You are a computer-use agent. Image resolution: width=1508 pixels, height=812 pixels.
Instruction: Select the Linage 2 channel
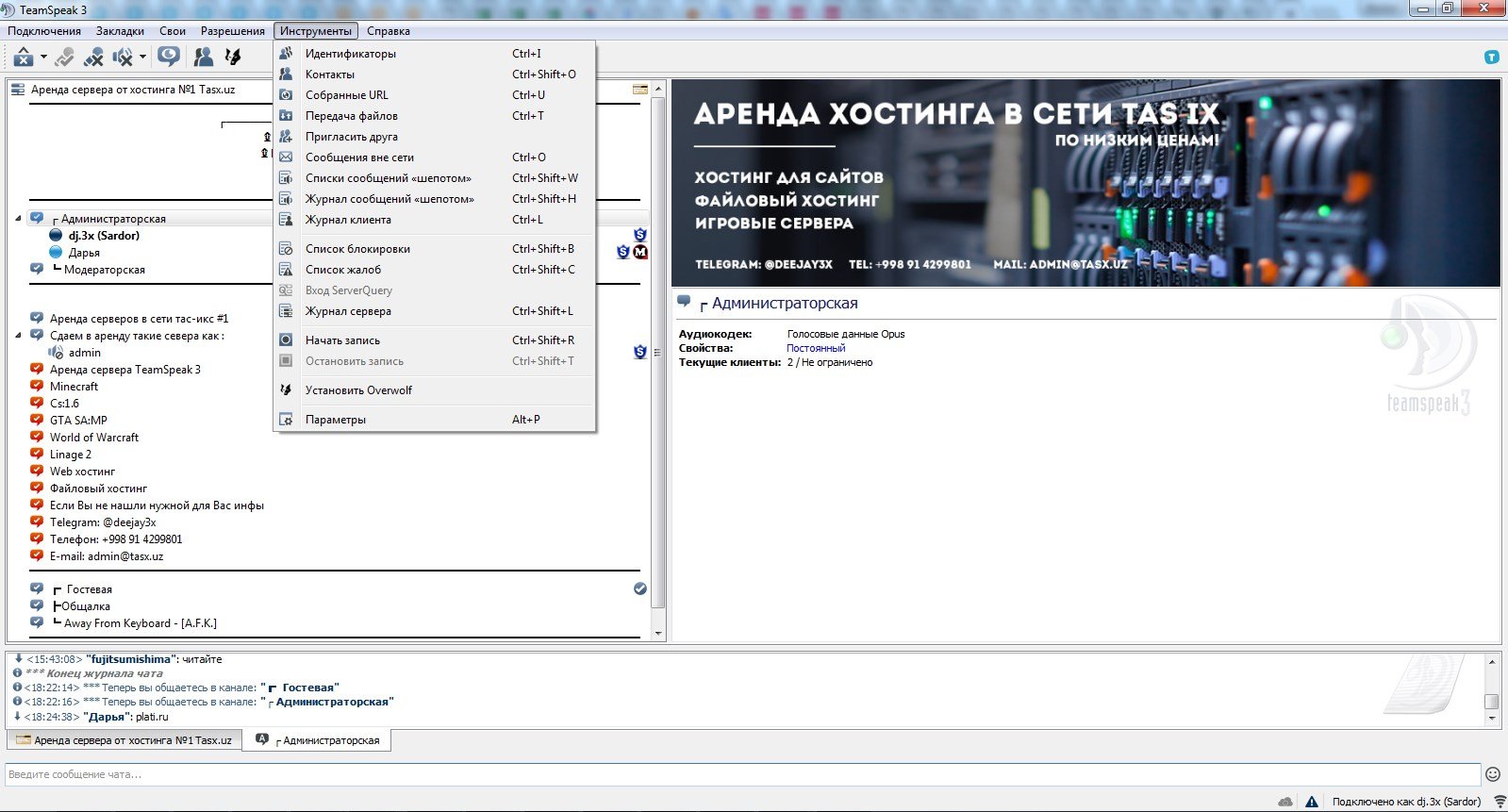(71, 455)
